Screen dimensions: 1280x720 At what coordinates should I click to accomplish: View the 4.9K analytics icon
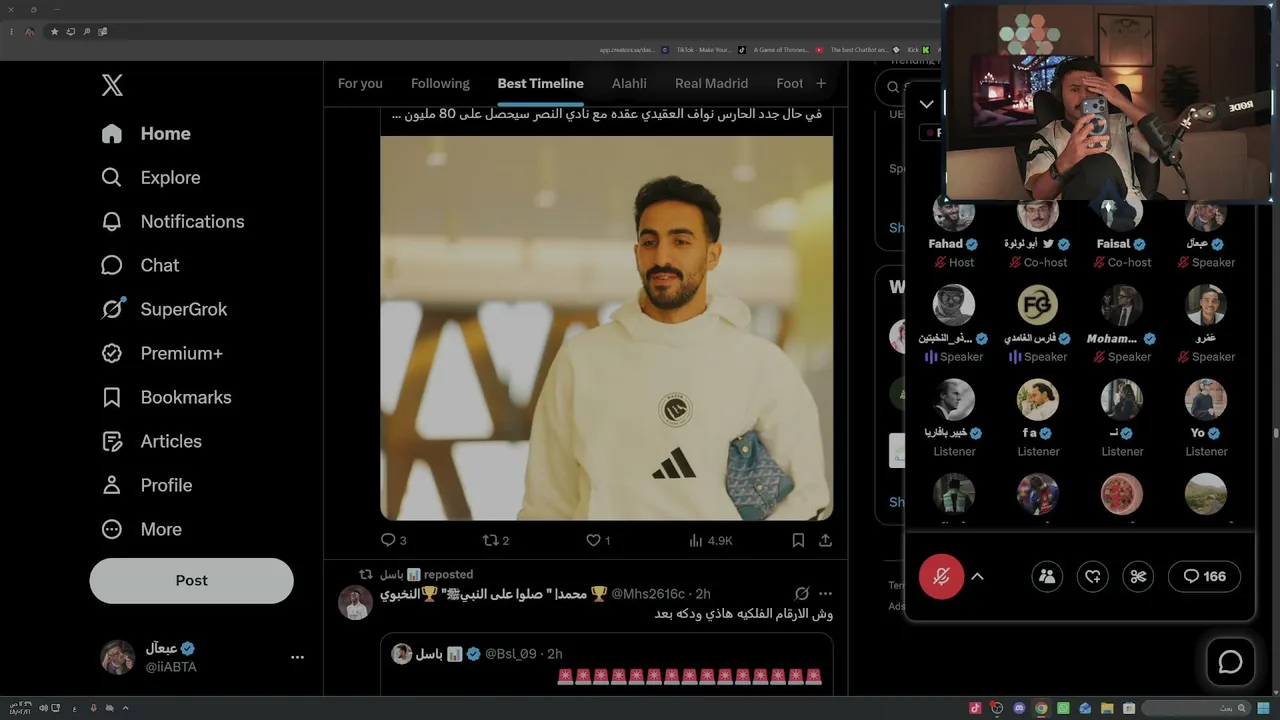(x=696, y=540)
